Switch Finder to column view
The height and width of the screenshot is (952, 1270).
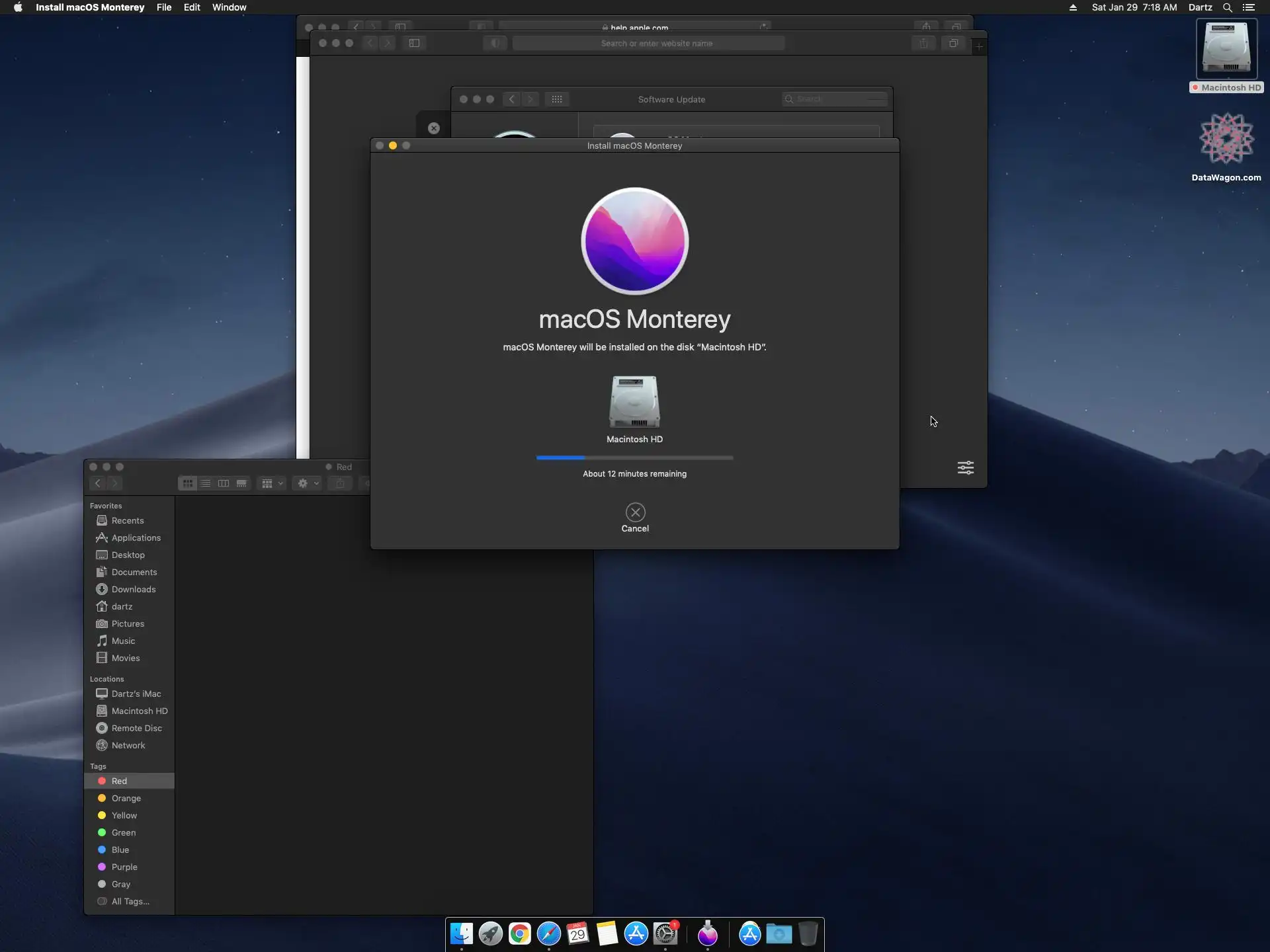[x=224, y=483]
